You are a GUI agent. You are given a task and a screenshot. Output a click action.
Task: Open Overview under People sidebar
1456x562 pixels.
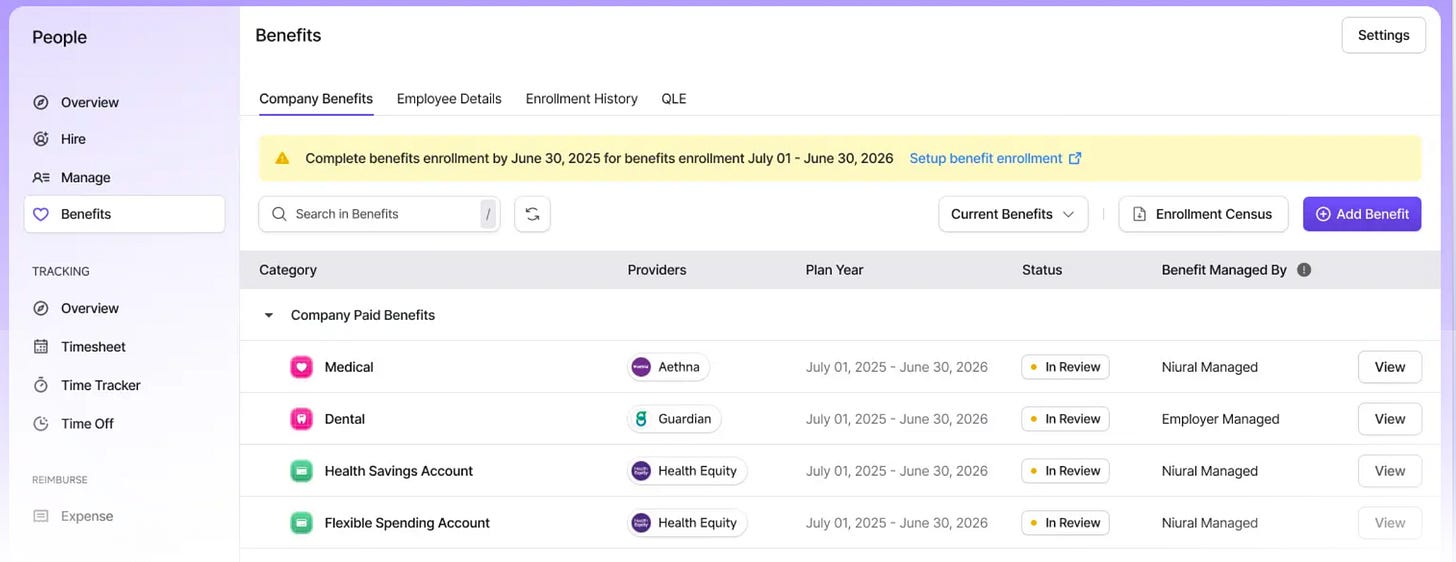click(89, 102)
